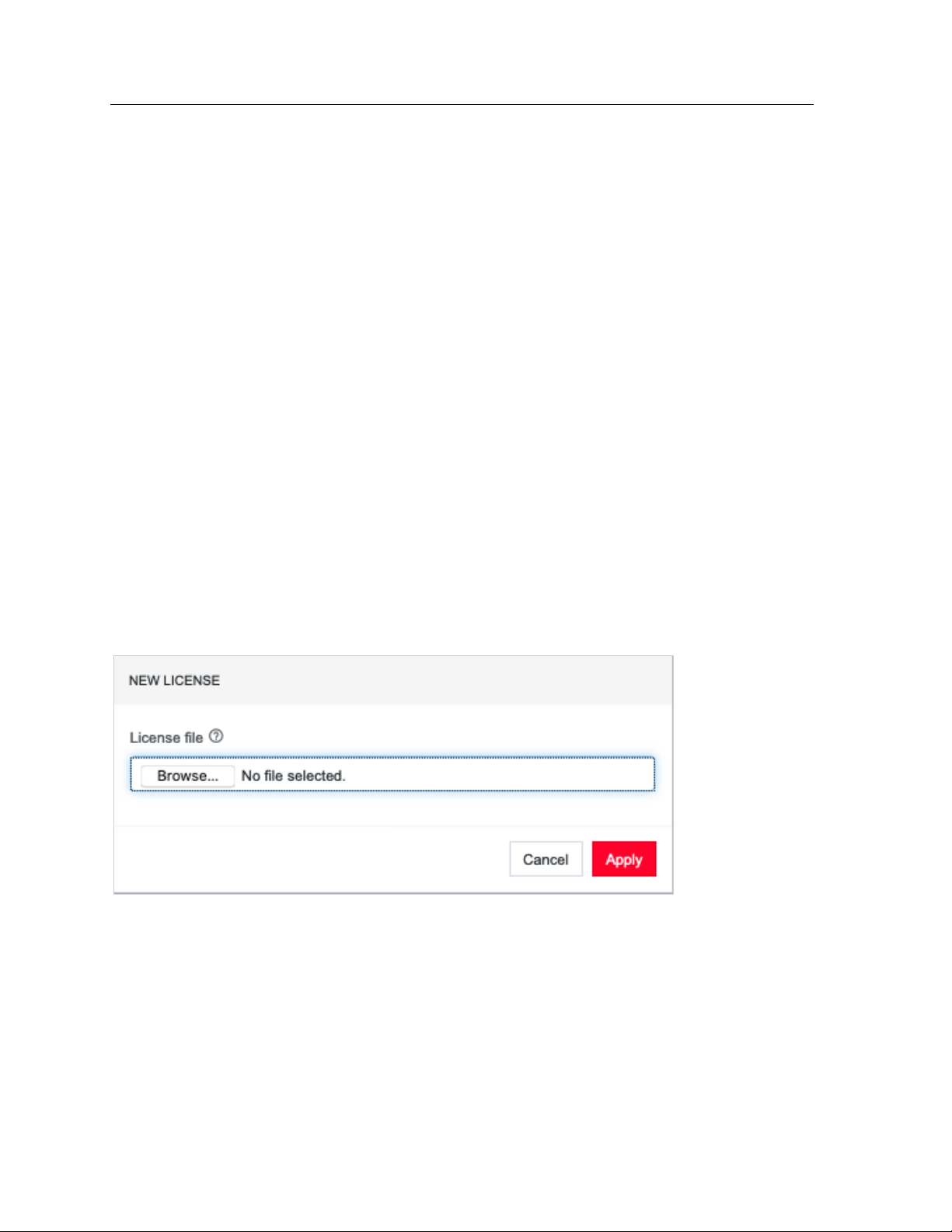
Task: Click the 'No file selected.' text
Action: [293, 776]
